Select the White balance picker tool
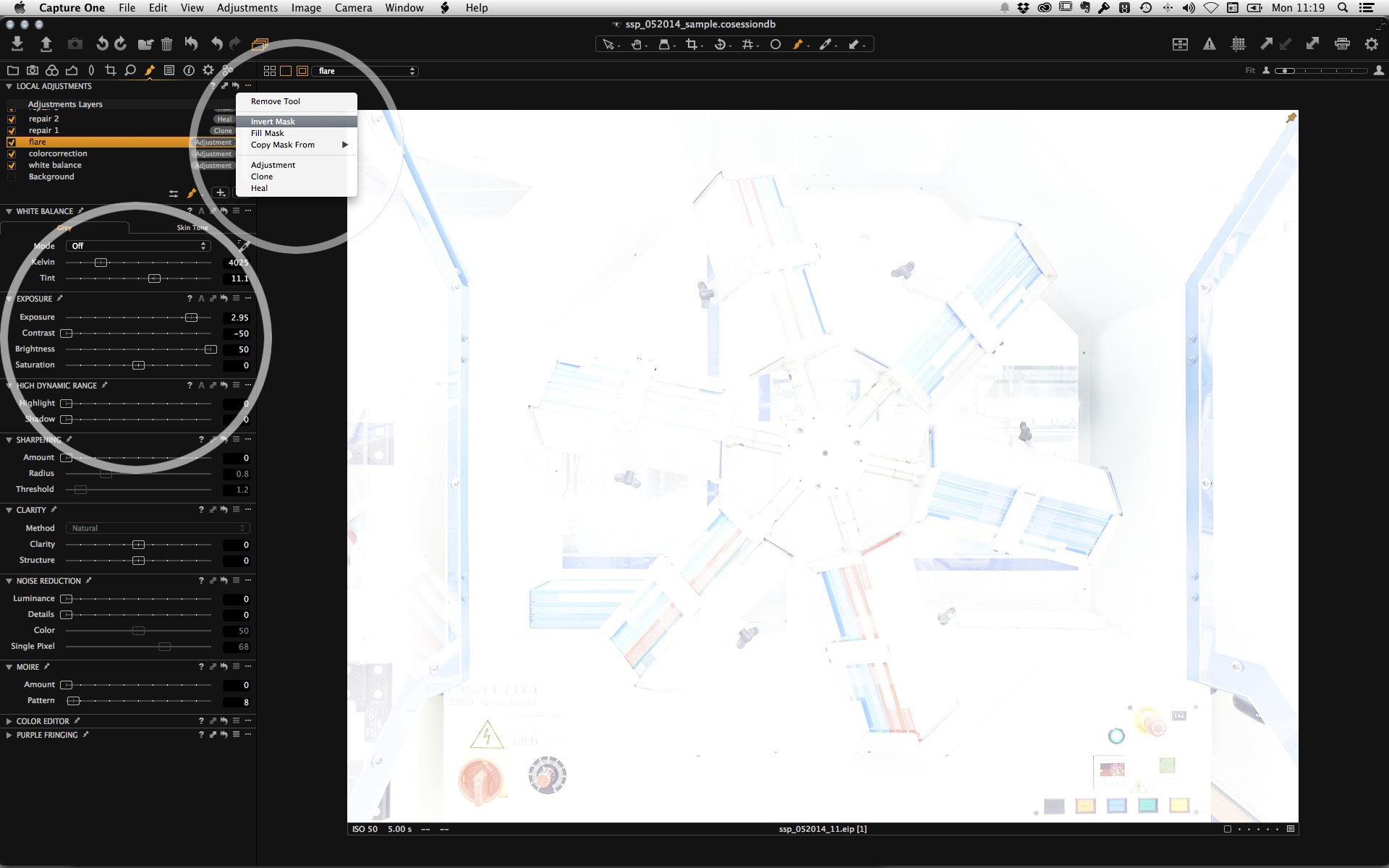This screenshot has width=1389, height=868. click(x=826, y=45)
